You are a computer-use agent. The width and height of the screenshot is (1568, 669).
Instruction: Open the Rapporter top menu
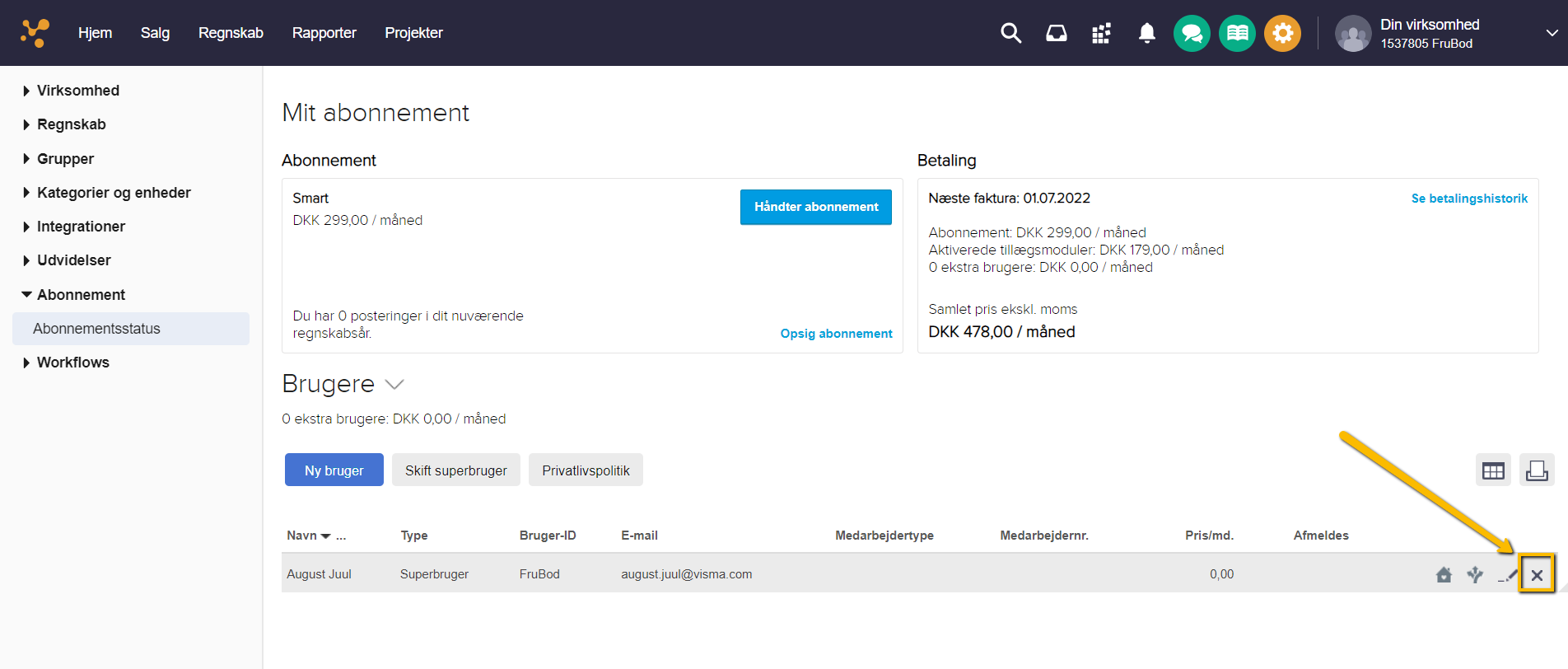point(324,33)
